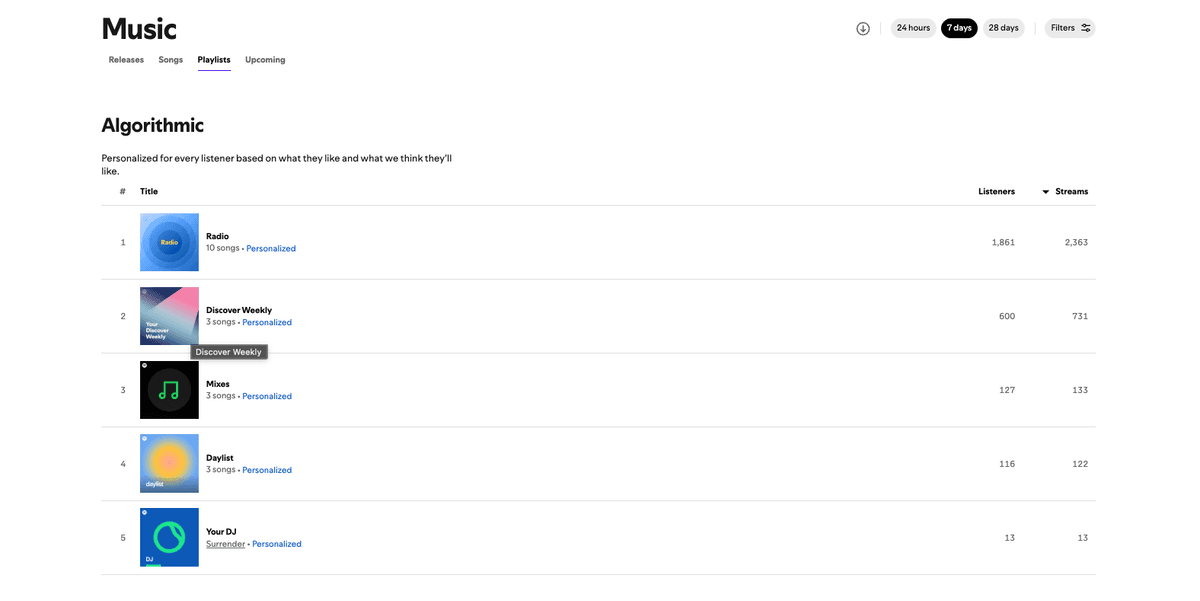Click the 1,861 listeners value for Radio
The width and height of the screenshot is (1200, 601).
[x=1003, y=242]
